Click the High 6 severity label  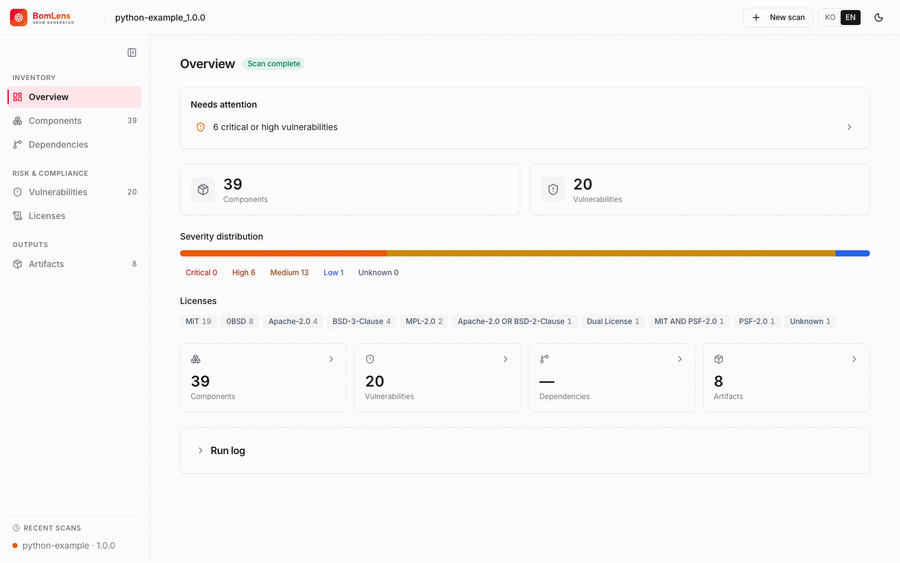(x=244, y=273)
